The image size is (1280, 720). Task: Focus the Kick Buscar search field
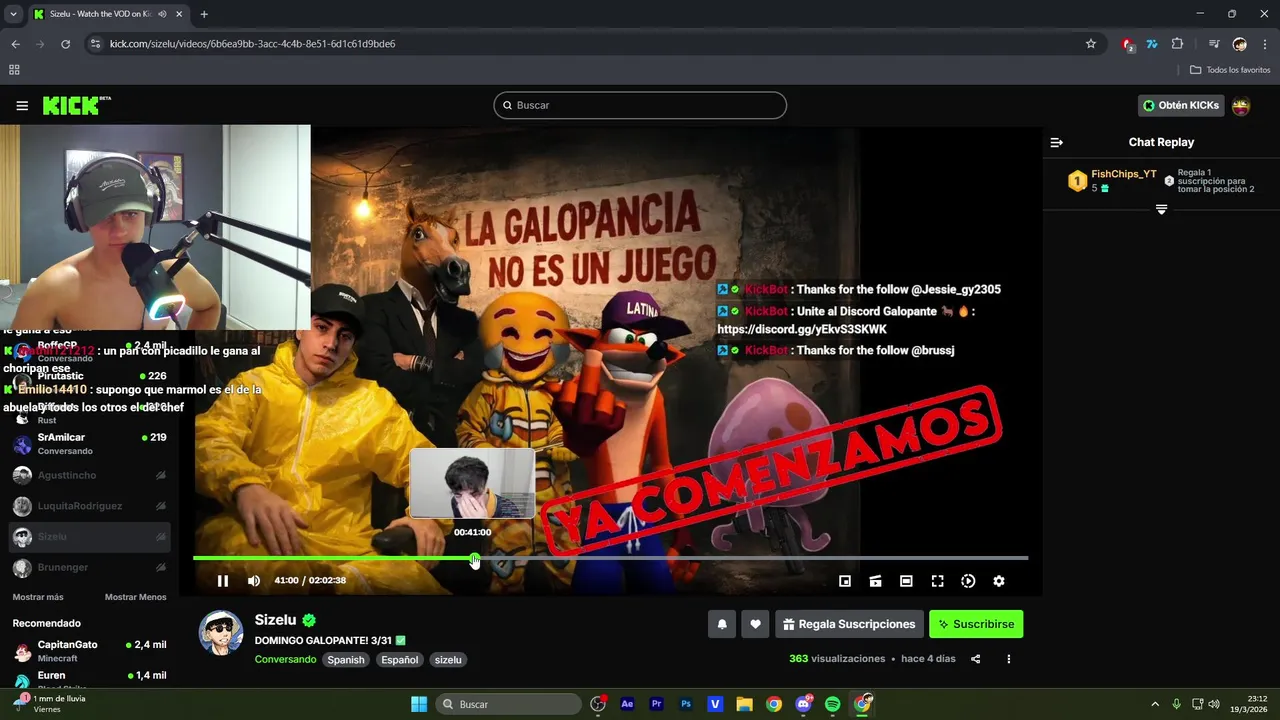pos(640,105)
